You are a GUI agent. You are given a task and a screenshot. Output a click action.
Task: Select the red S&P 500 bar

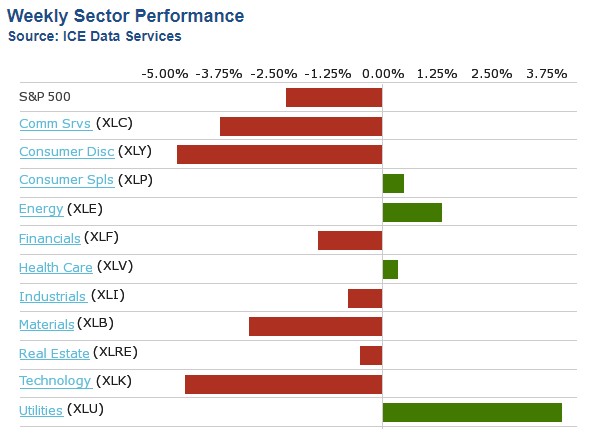point(334,97)
